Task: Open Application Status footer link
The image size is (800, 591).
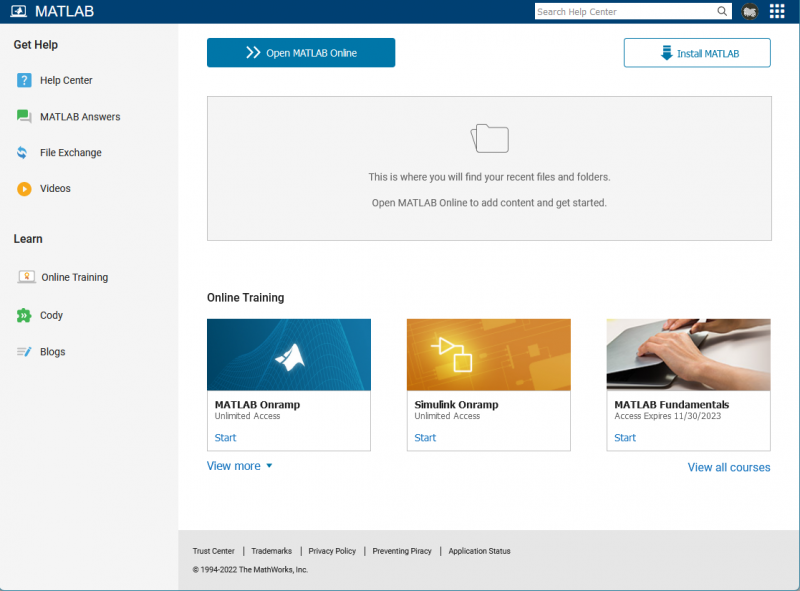Action: tap(479, 551)
